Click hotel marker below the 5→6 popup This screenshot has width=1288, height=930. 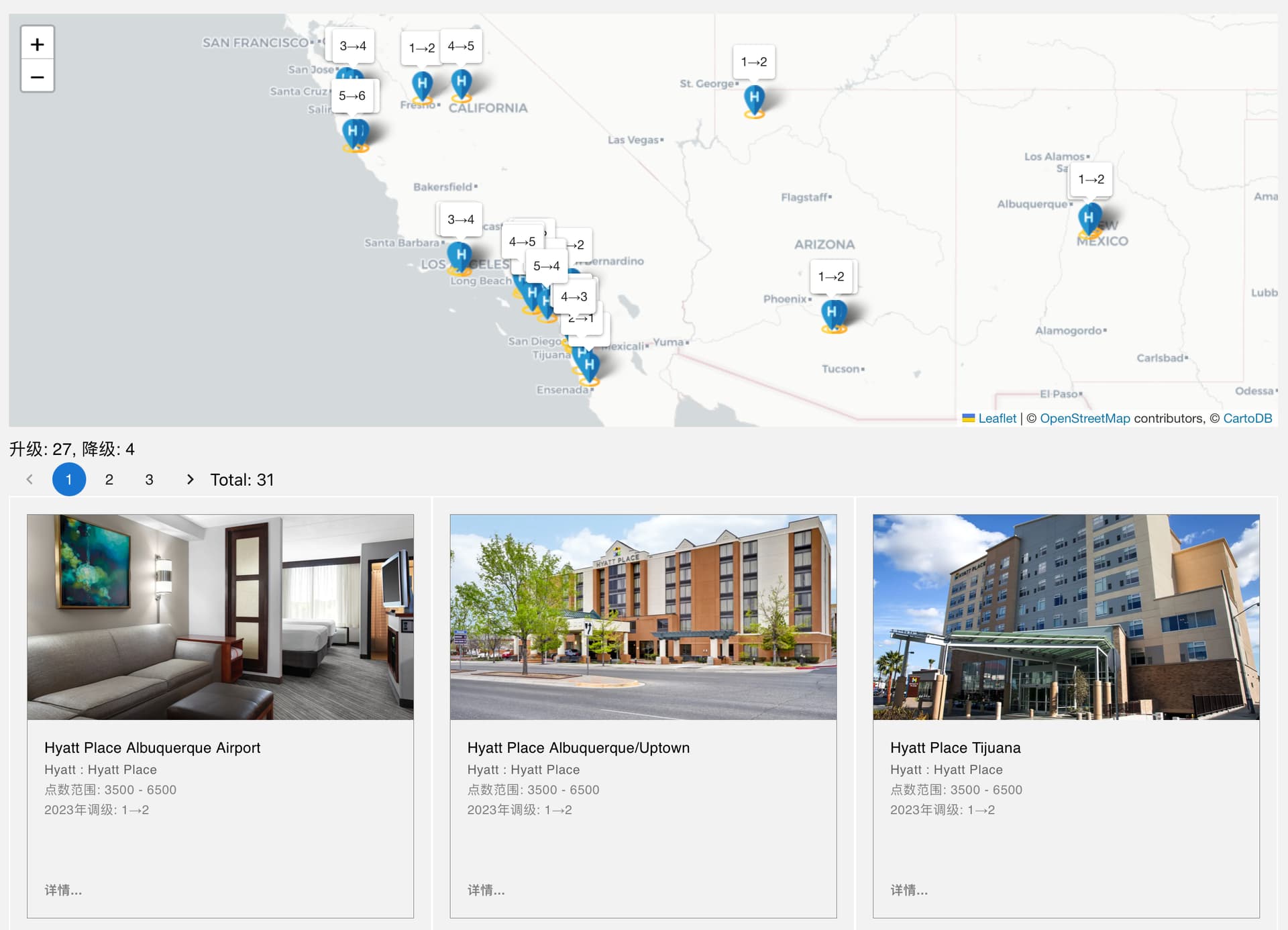point(355,134)
